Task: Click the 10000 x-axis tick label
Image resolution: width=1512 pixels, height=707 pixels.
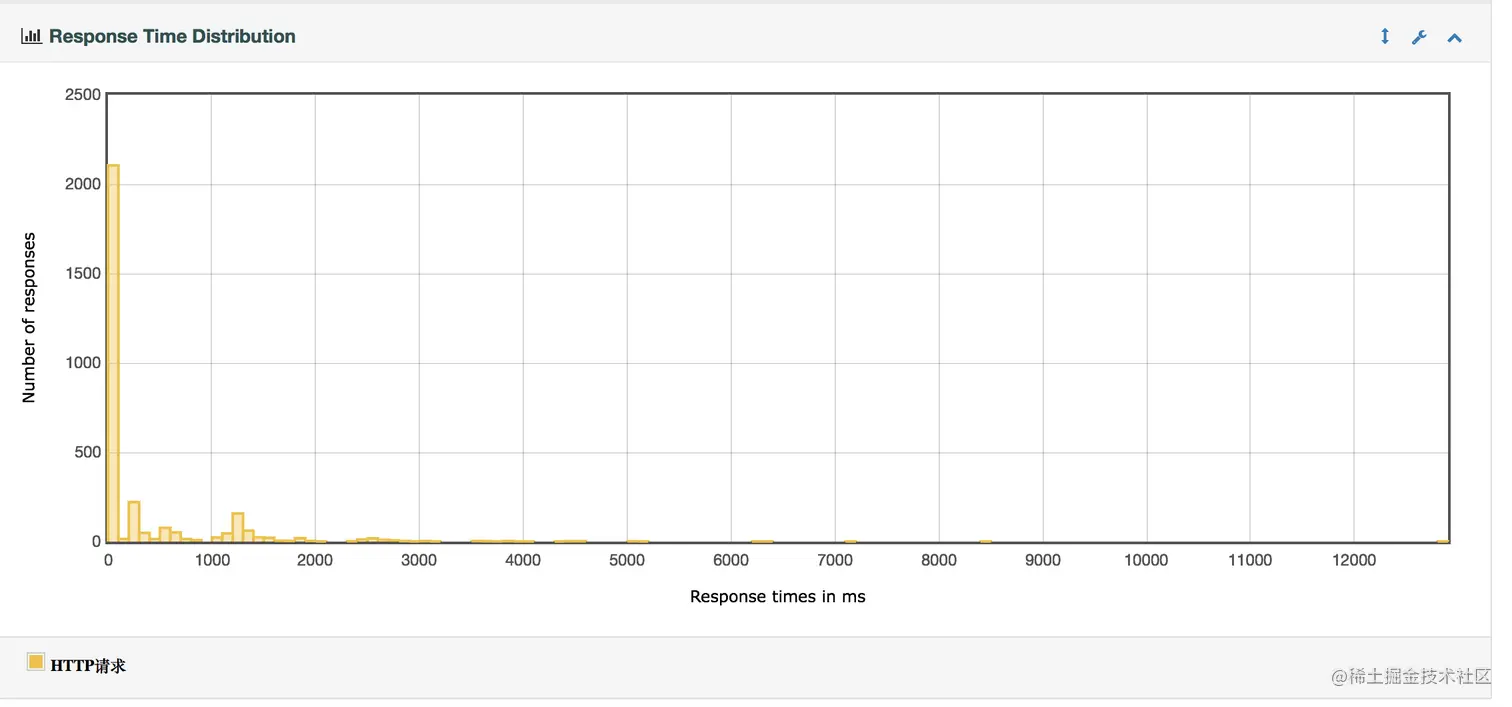Action: (1146, 561)
